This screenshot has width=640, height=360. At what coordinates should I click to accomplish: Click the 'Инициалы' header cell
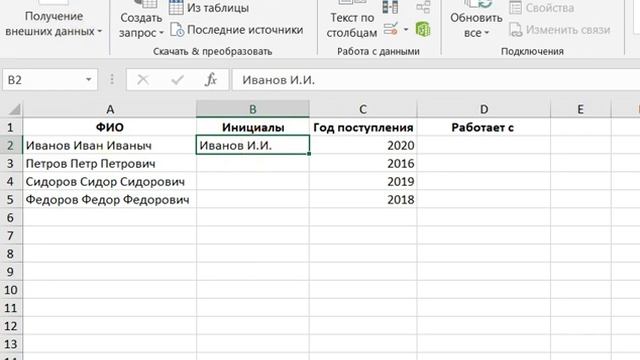(253, 127)
